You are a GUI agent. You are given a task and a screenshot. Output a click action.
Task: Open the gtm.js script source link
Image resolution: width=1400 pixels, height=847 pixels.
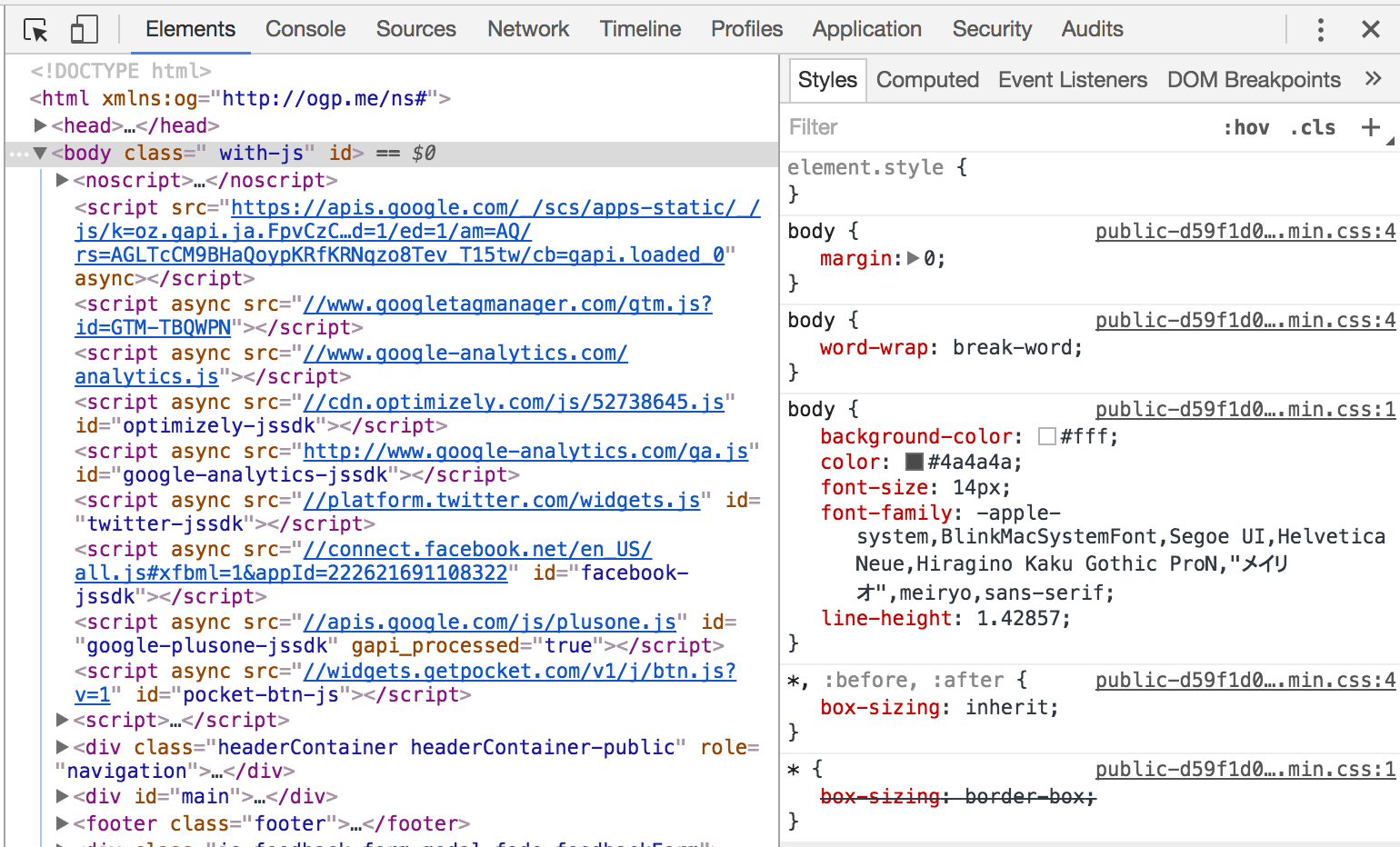pos(509,304)
